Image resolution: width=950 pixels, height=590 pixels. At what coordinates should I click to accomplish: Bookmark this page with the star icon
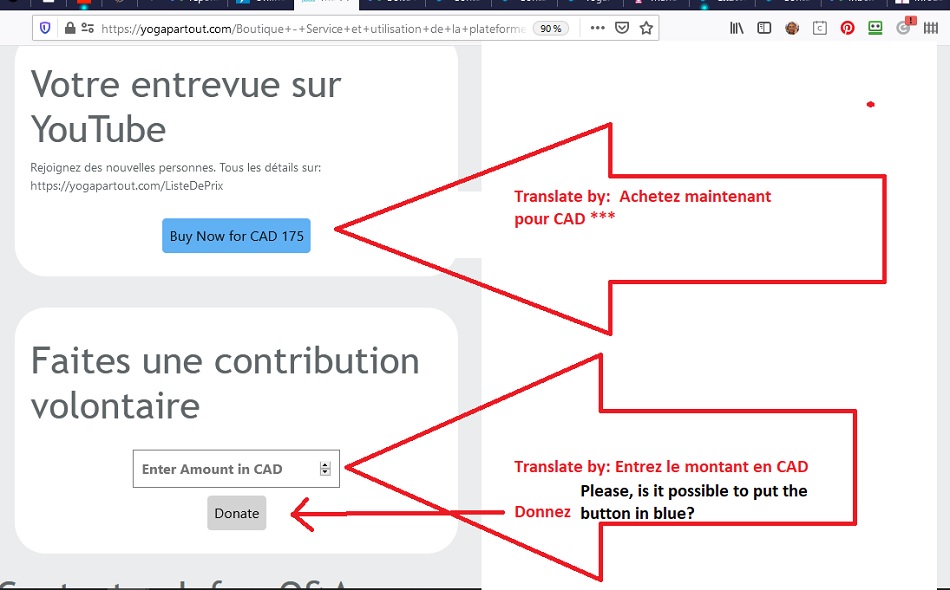pos(646,28)
